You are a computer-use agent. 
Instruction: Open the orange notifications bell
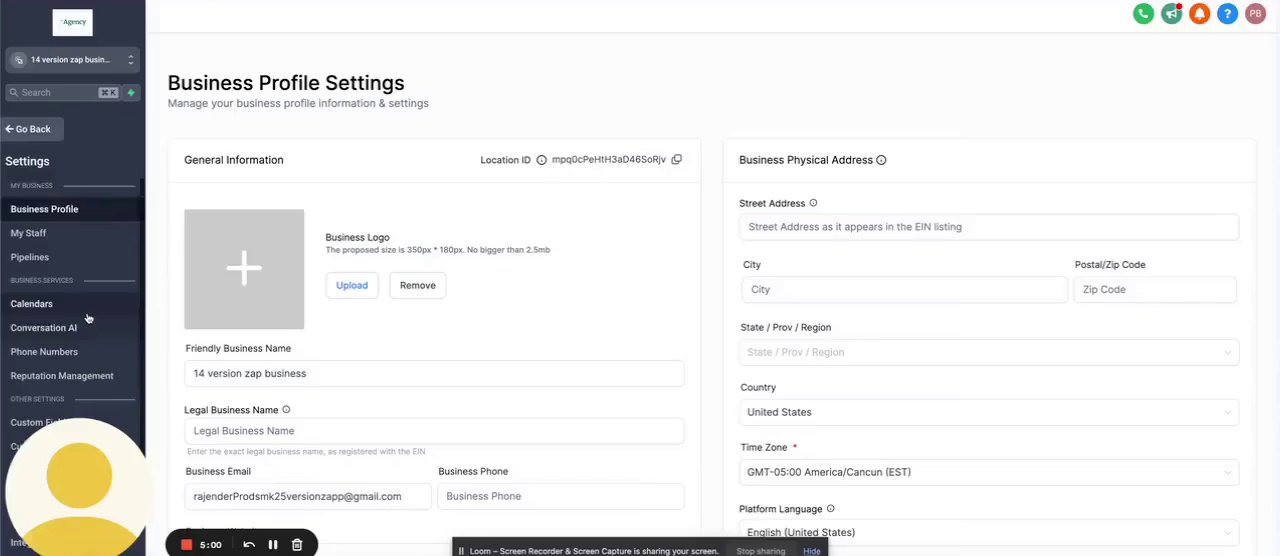click(x=1199, y=14)
